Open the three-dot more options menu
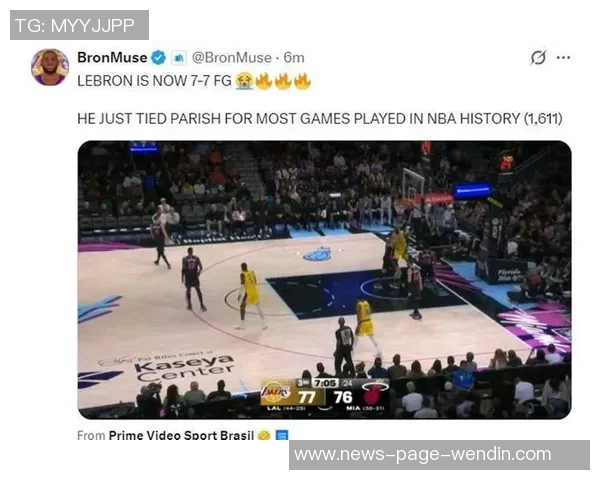600x480 pixels. pyautogui.click(x=563, y=58)
